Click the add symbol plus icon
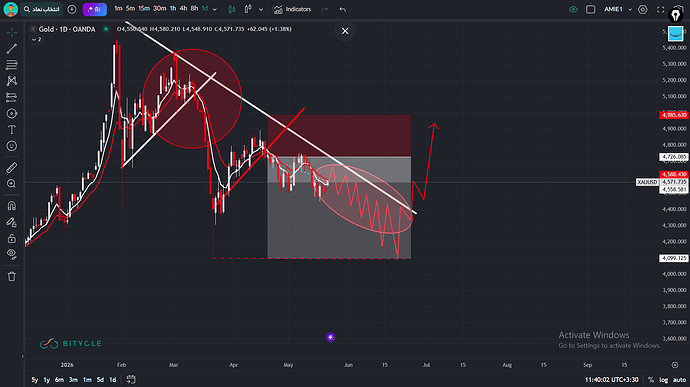Viewport: 690px width, 387px height. coord(72,9)
